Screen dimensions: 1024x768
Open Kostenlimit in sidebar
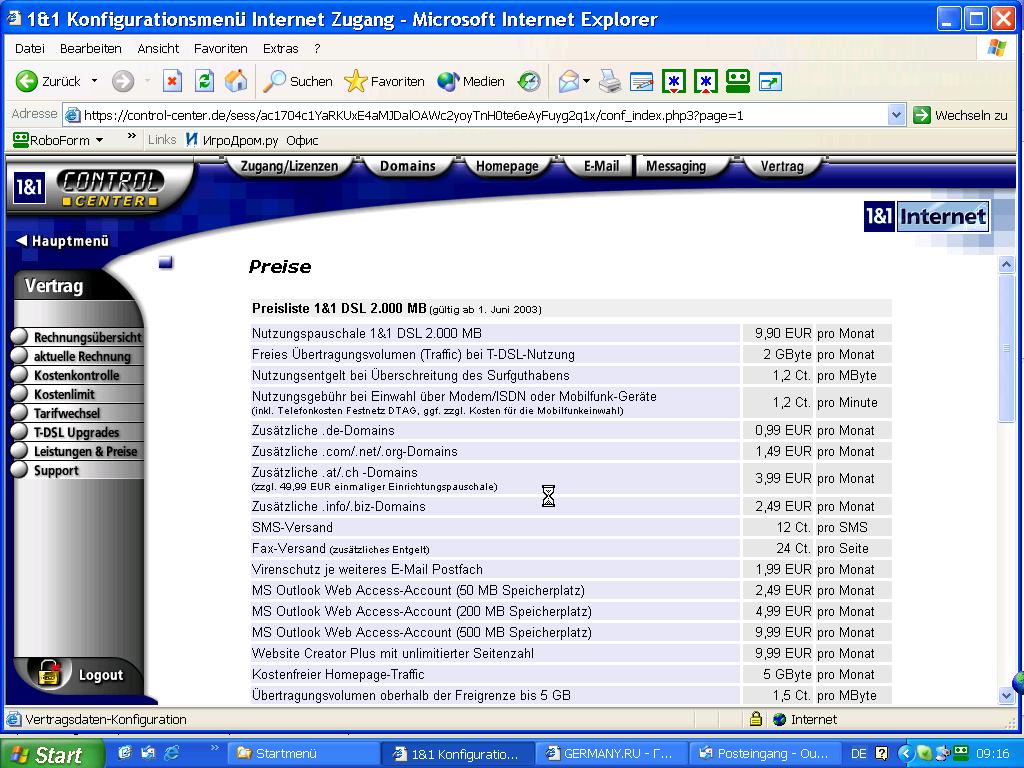[x=77, y=394]
